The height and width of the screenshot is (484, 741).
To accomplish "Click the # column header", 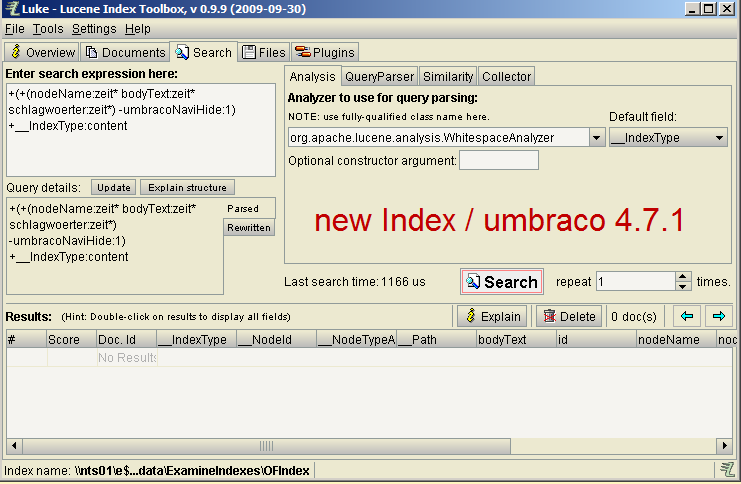I will coord(27,339).
